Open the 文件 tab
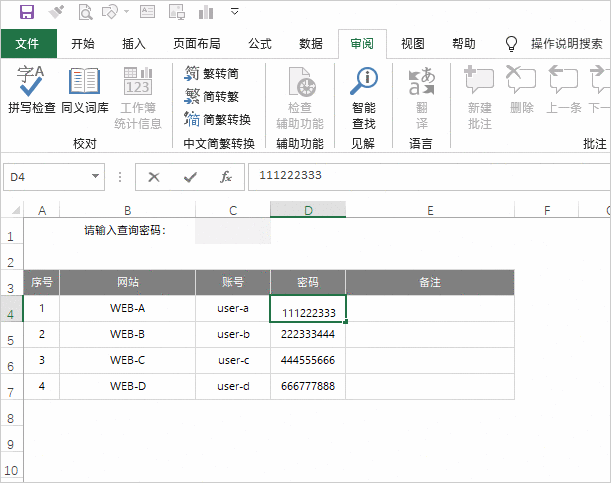Image resolution: width=612 pixels, height=484 pixels. coord(28,43)
